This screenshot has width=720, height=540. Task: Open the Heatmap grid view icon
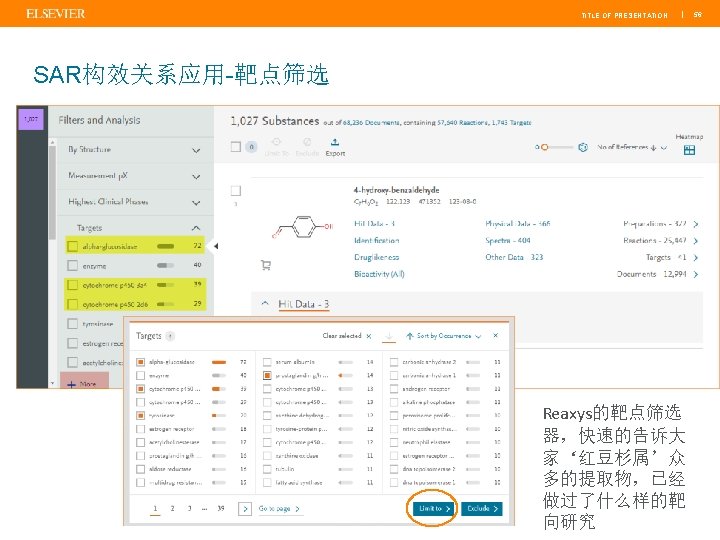(689, 150)
